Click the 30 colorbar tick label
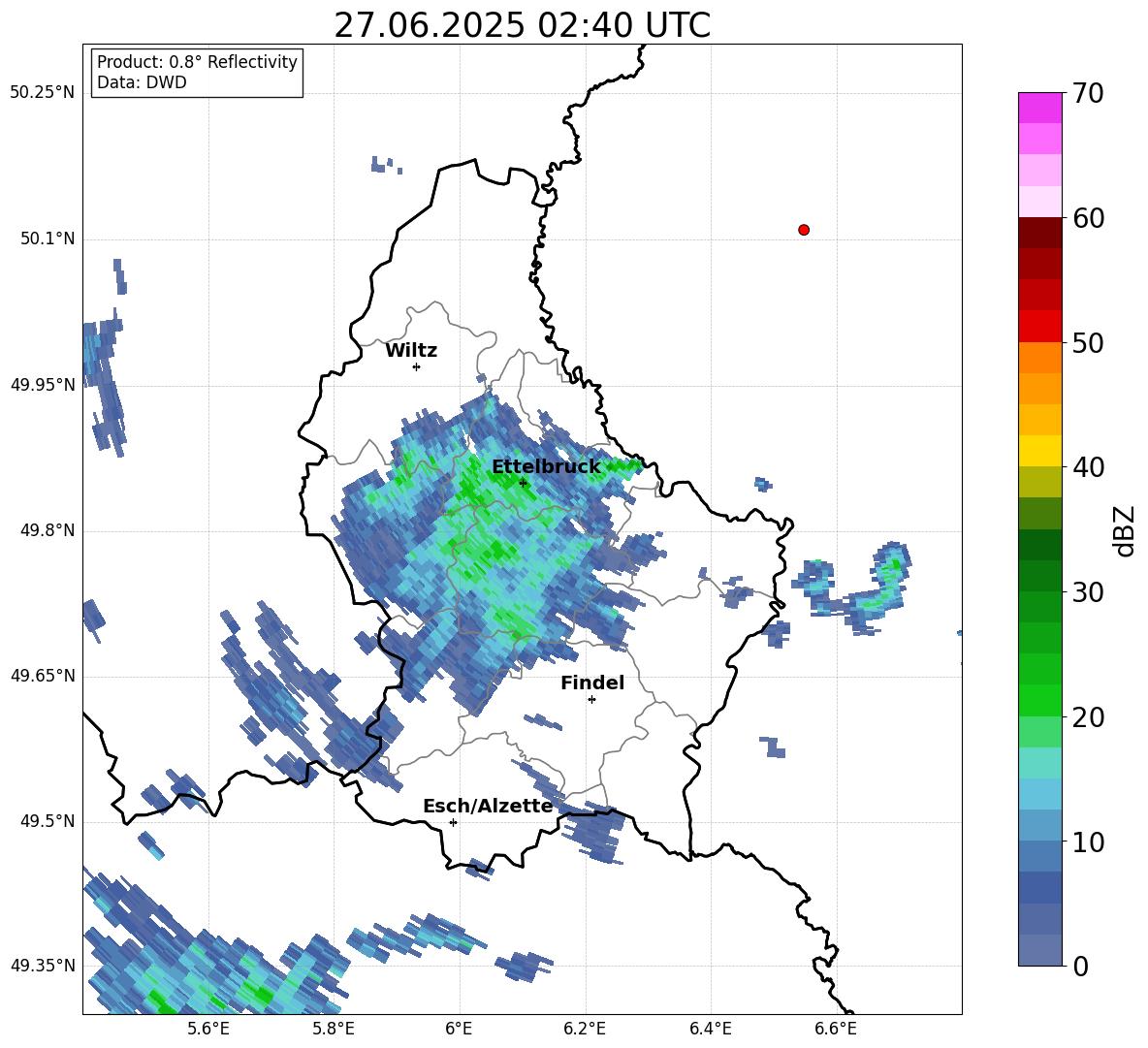This screenshot has width=1148, height=1048. [x=1088, y=592]
